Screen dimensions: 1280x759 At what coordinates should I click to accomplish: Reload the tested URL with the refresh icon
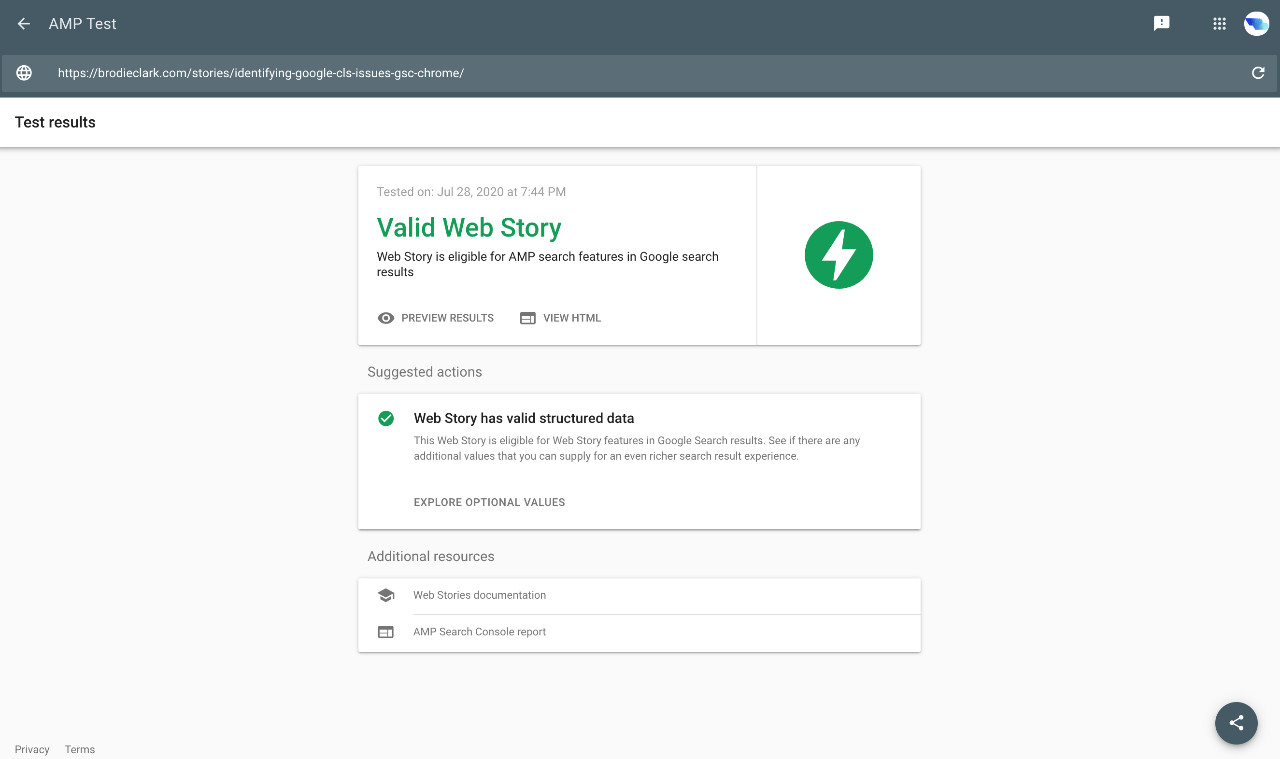pos(1257,72)
